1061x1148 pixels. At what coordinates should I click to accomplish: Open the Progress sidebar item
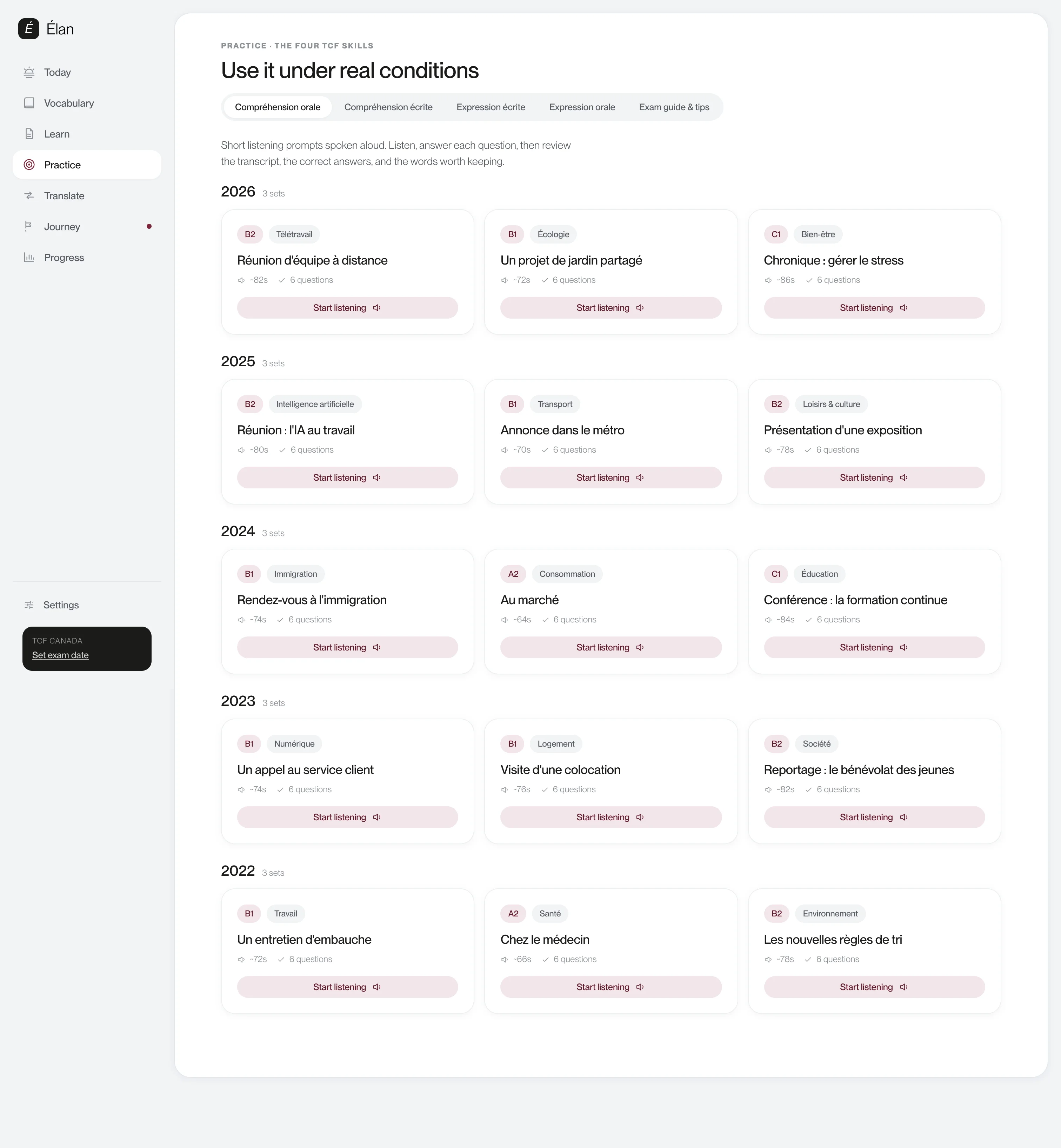[87, 258]
